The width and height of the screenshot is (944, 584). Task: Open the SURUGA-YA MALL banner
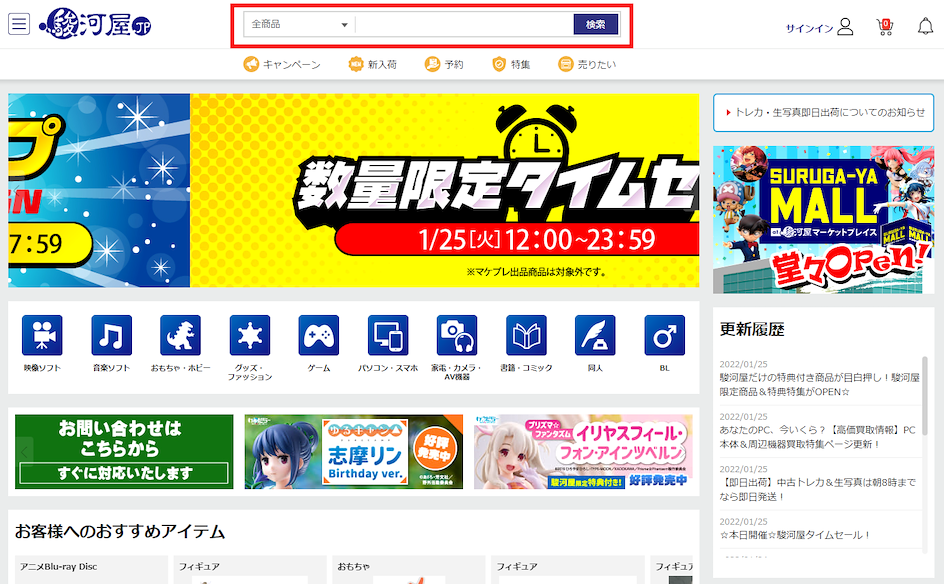824,220
